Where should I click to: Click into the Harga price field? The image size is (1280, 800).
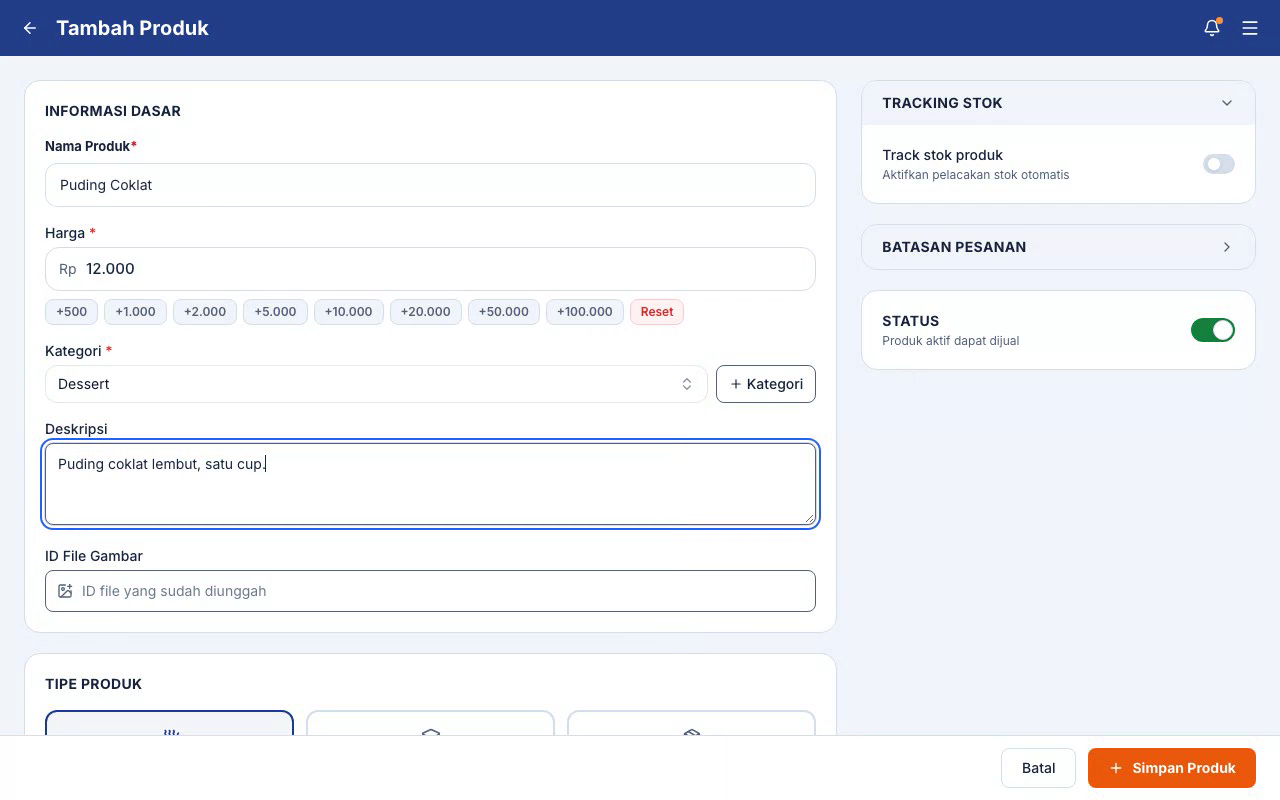click(x=430, y=269)
